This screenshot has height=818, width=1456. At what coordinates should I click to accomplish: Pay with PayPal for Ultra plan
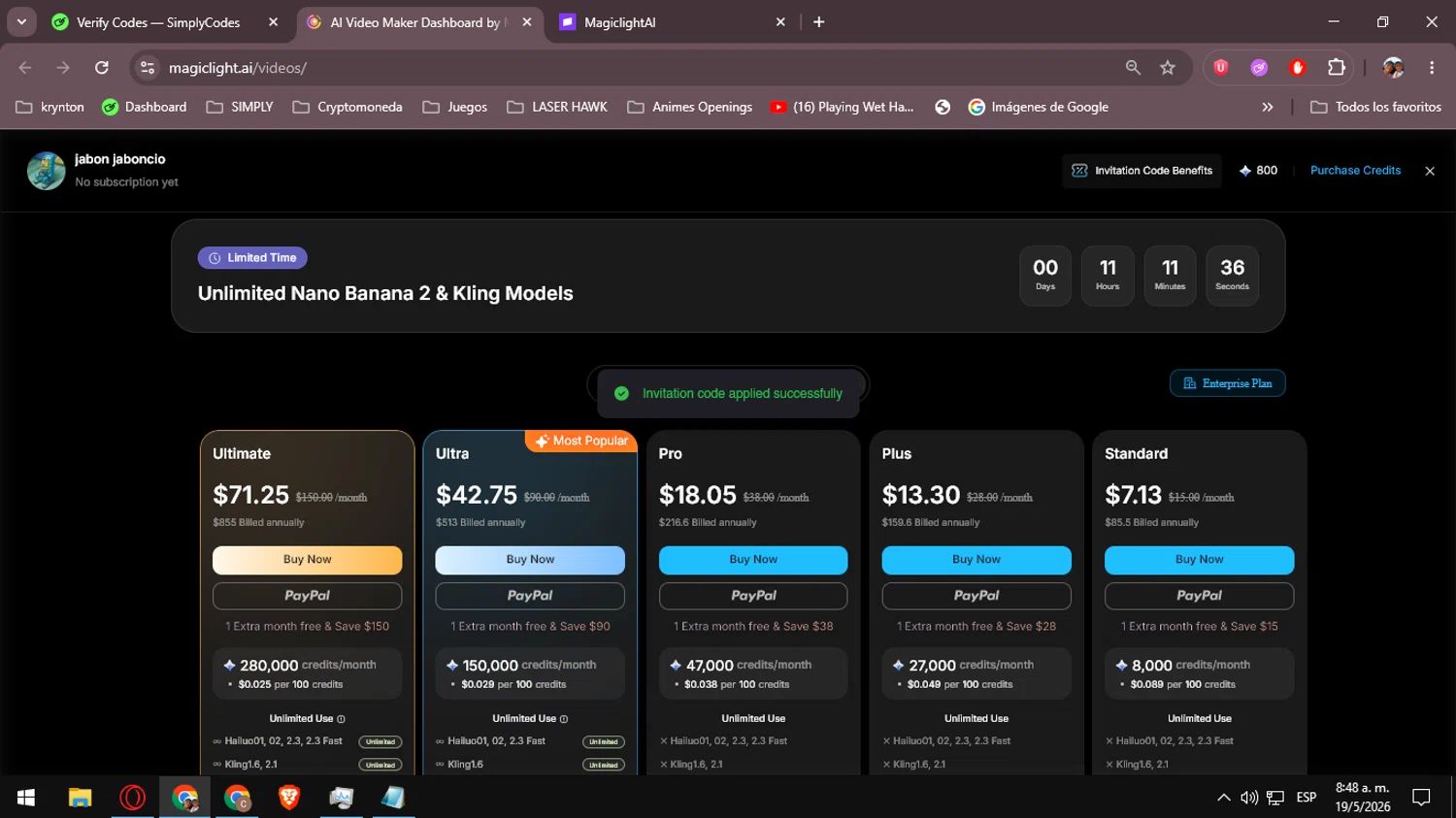(530, 596)
